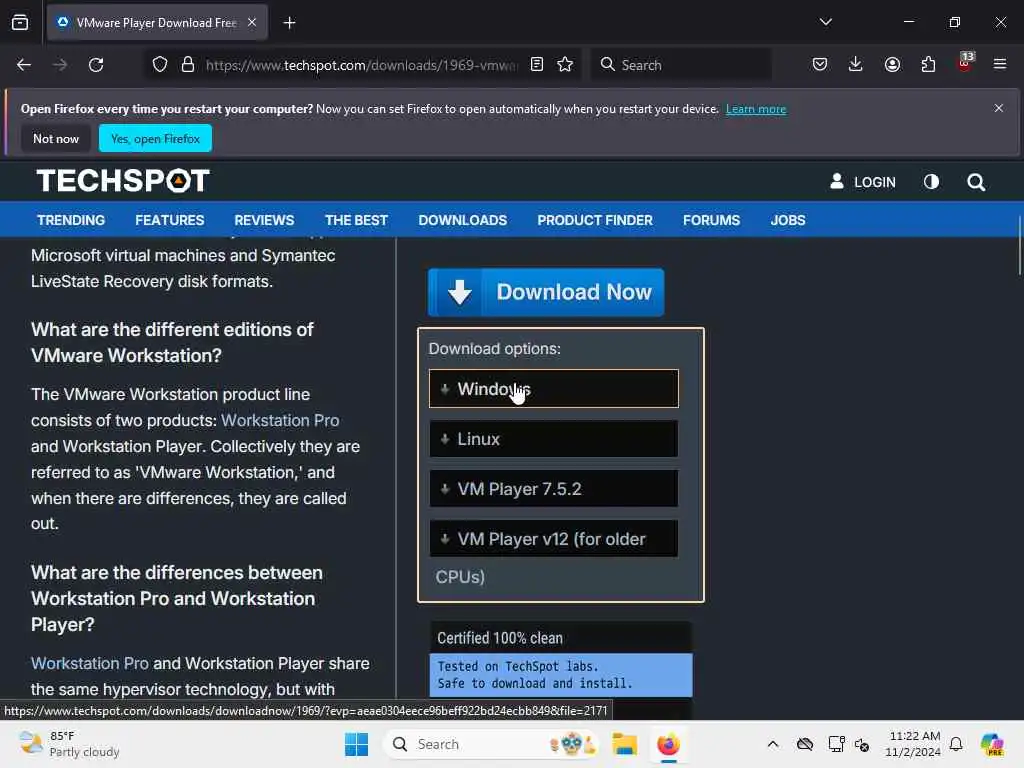Open the display/network tray icon
Screen dimensions: 1024x768
pyautogui.click(x=836, y=744)
